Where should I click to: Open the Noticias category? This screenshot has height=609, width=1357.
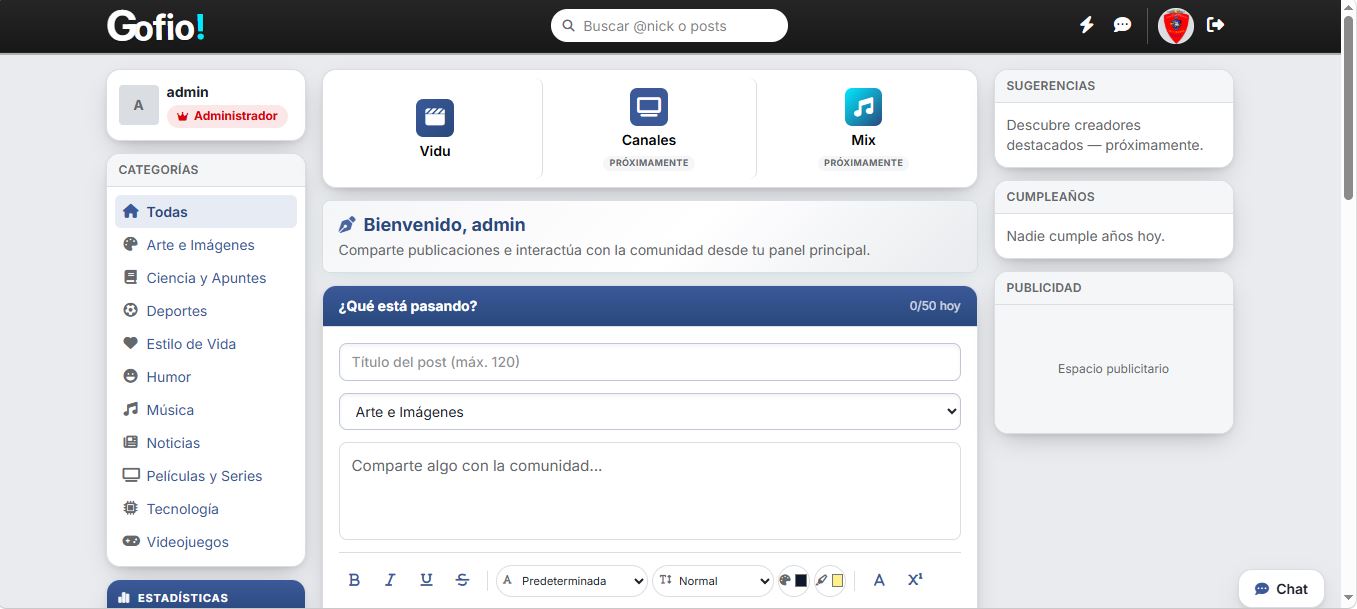206,443
